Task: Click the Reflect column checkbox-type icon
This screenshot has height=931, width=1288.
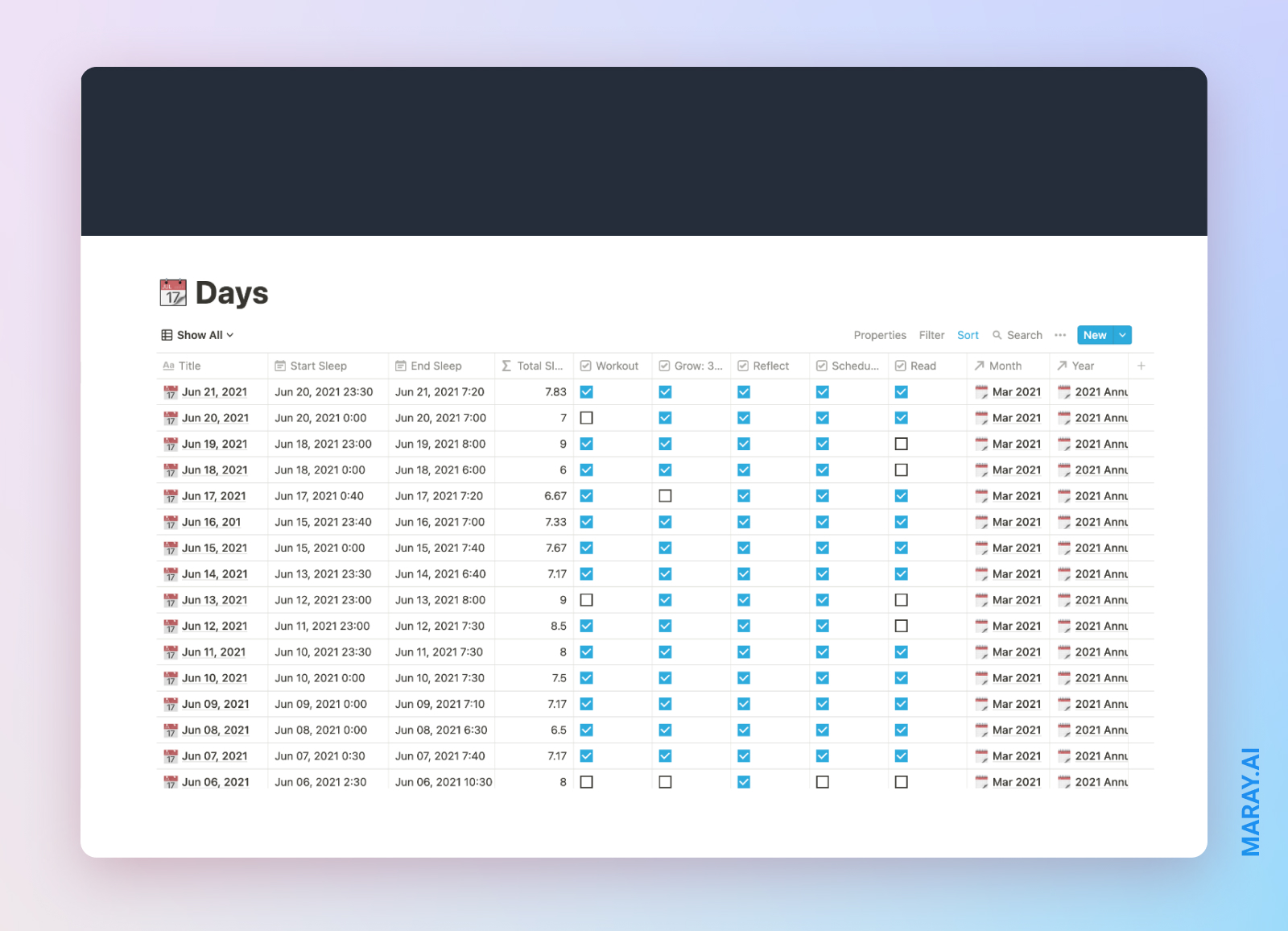Action: click(x=743, y=366)
